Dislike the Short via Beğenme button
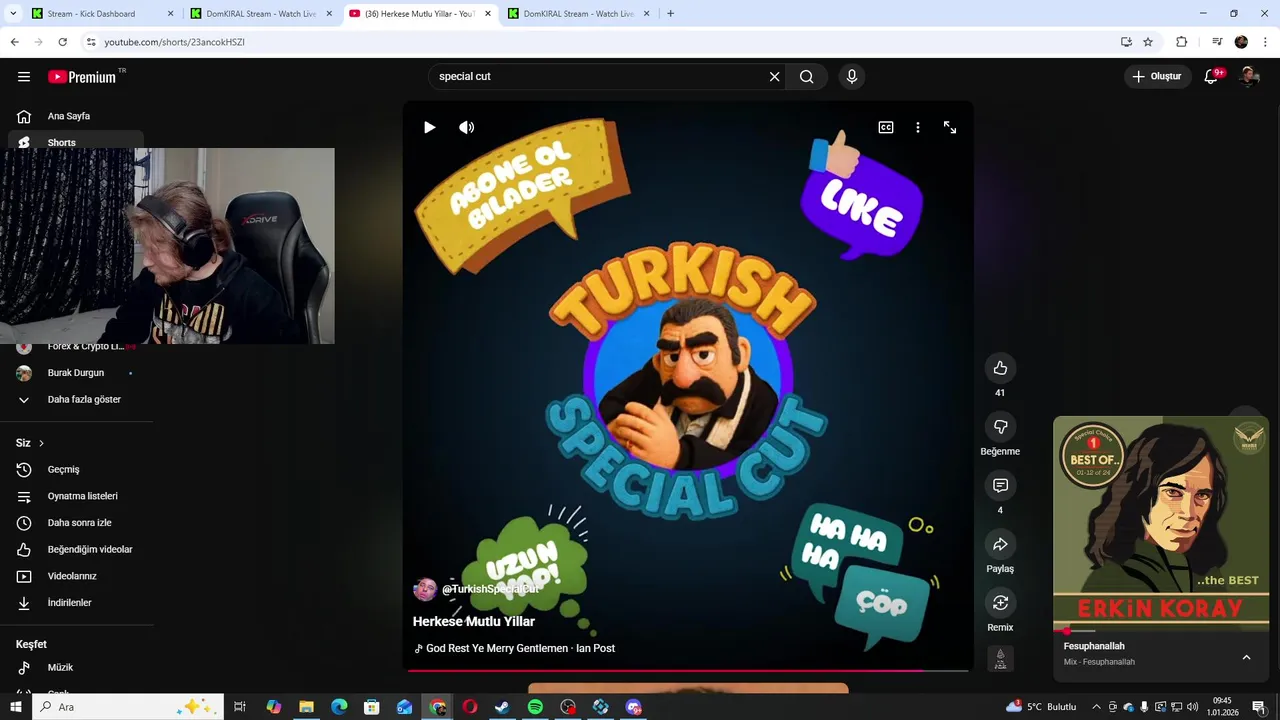This screenshot has height=720, width=1280. pyautogui.click(x=1000, y=427)
